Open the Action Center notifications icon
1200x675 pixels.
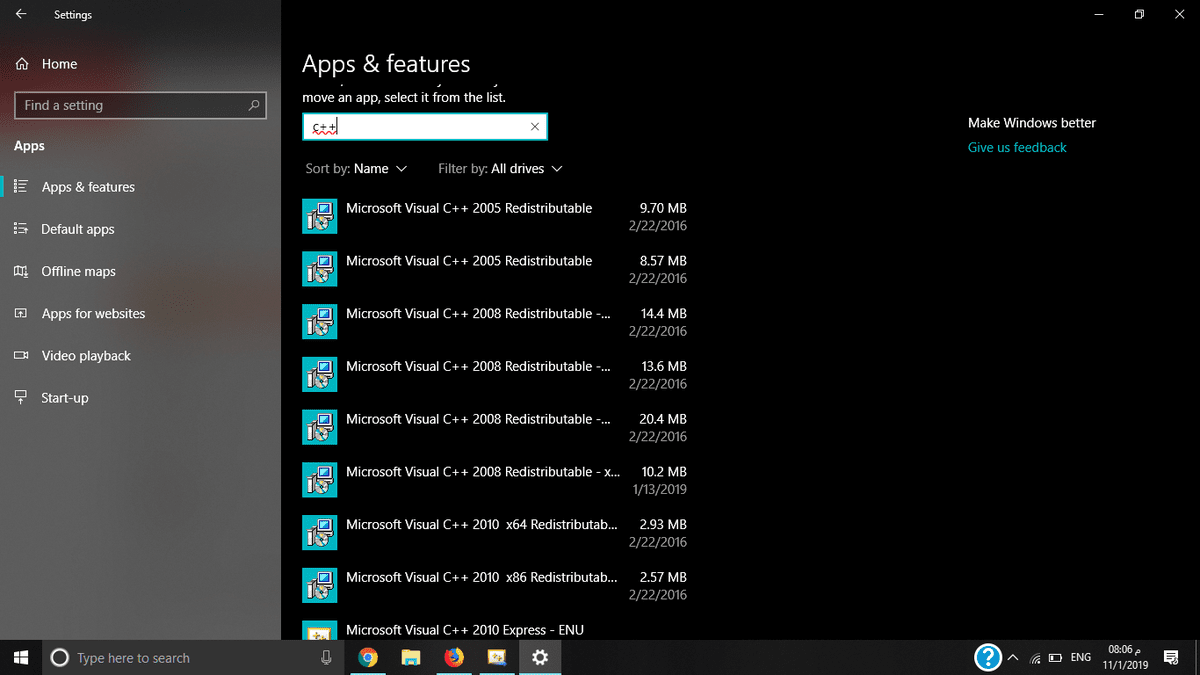1171,657
